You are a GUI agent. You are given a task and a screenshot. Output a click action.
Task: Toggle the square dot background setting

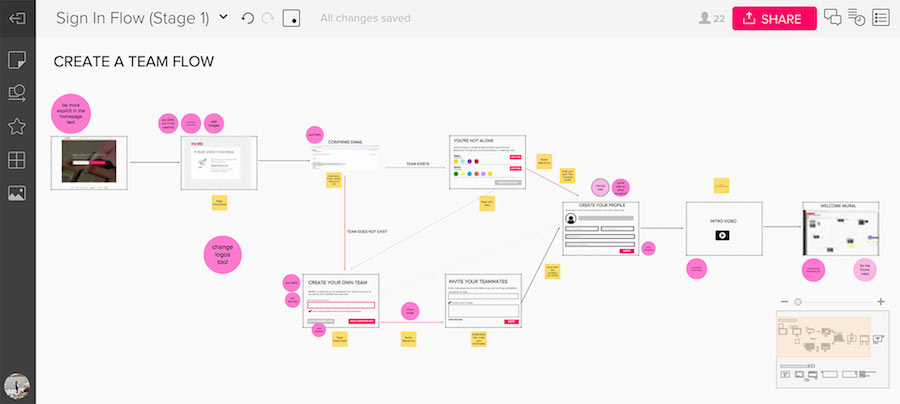(x=291, y=18)
